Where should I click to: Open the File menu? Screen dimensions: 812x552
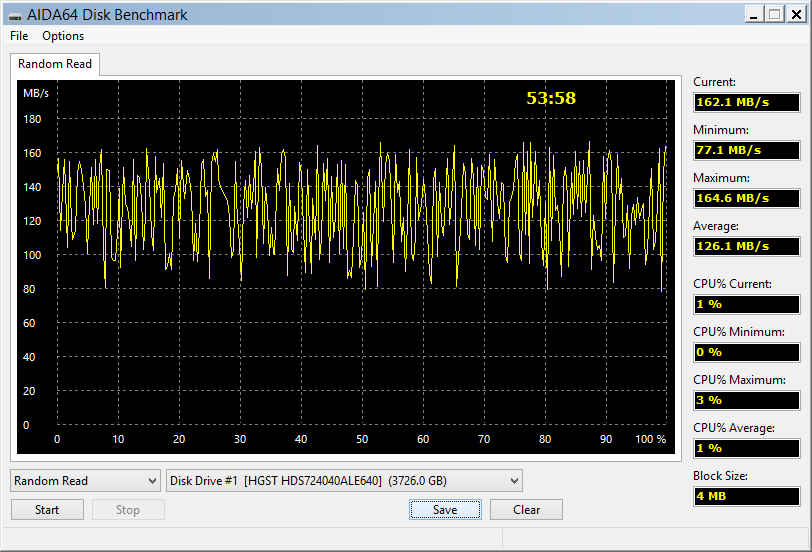[x=19, y=36]
